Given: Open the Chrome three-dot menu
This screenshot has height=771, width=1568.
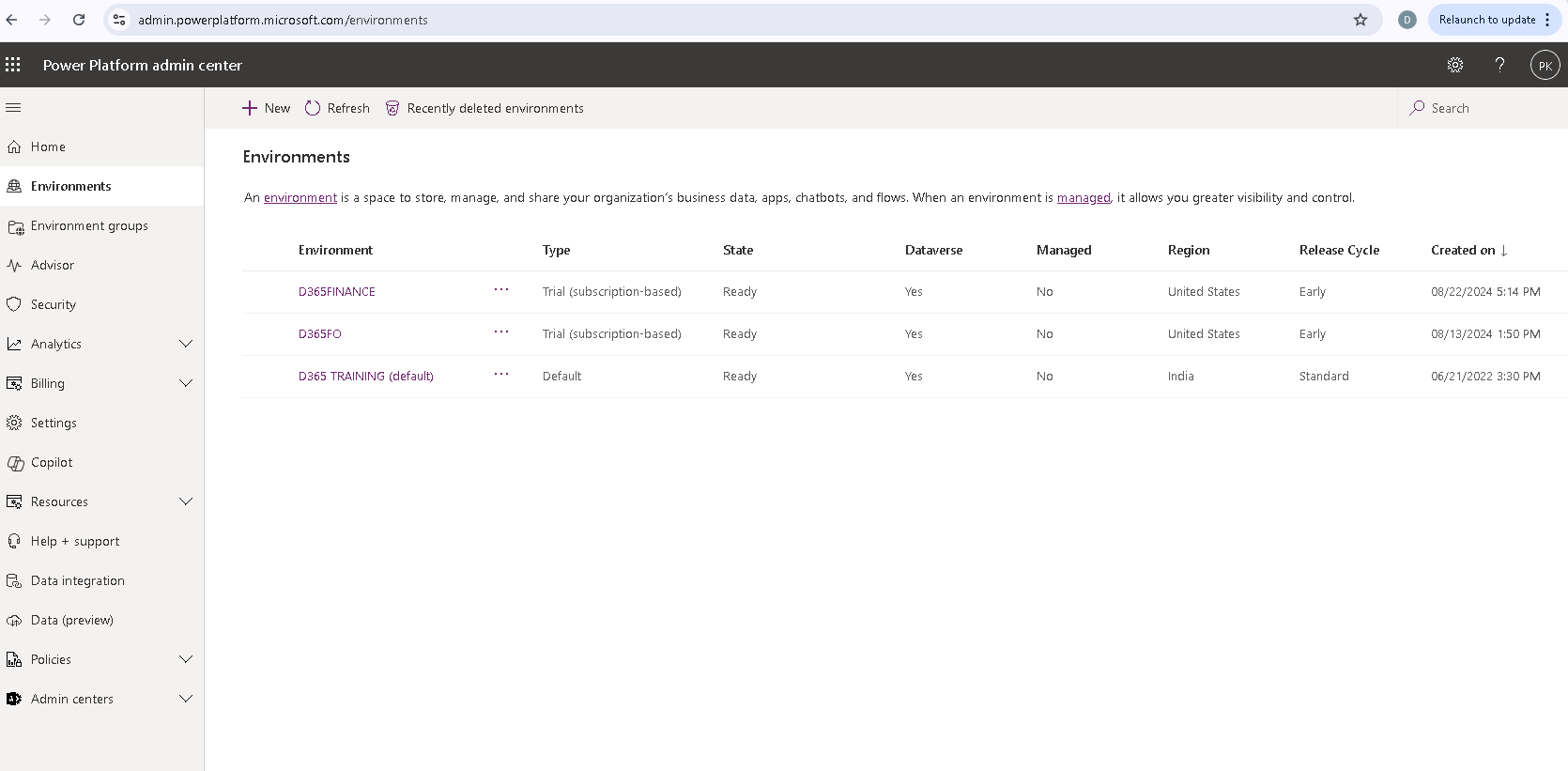Looking at the screenshot, I should (x=1547, y=20).
